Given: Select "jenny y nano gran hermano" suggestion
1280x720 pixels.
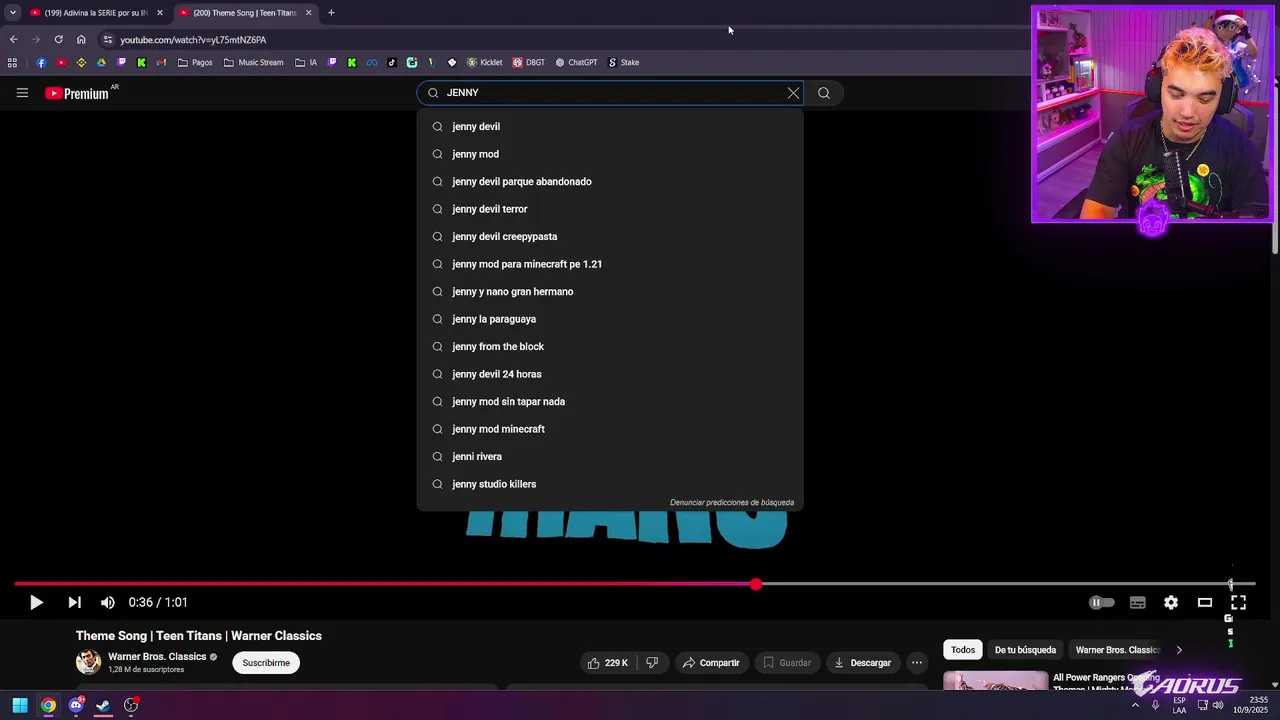Looking at the screenshot, I should pyautogui.click(x=610, y=292).
